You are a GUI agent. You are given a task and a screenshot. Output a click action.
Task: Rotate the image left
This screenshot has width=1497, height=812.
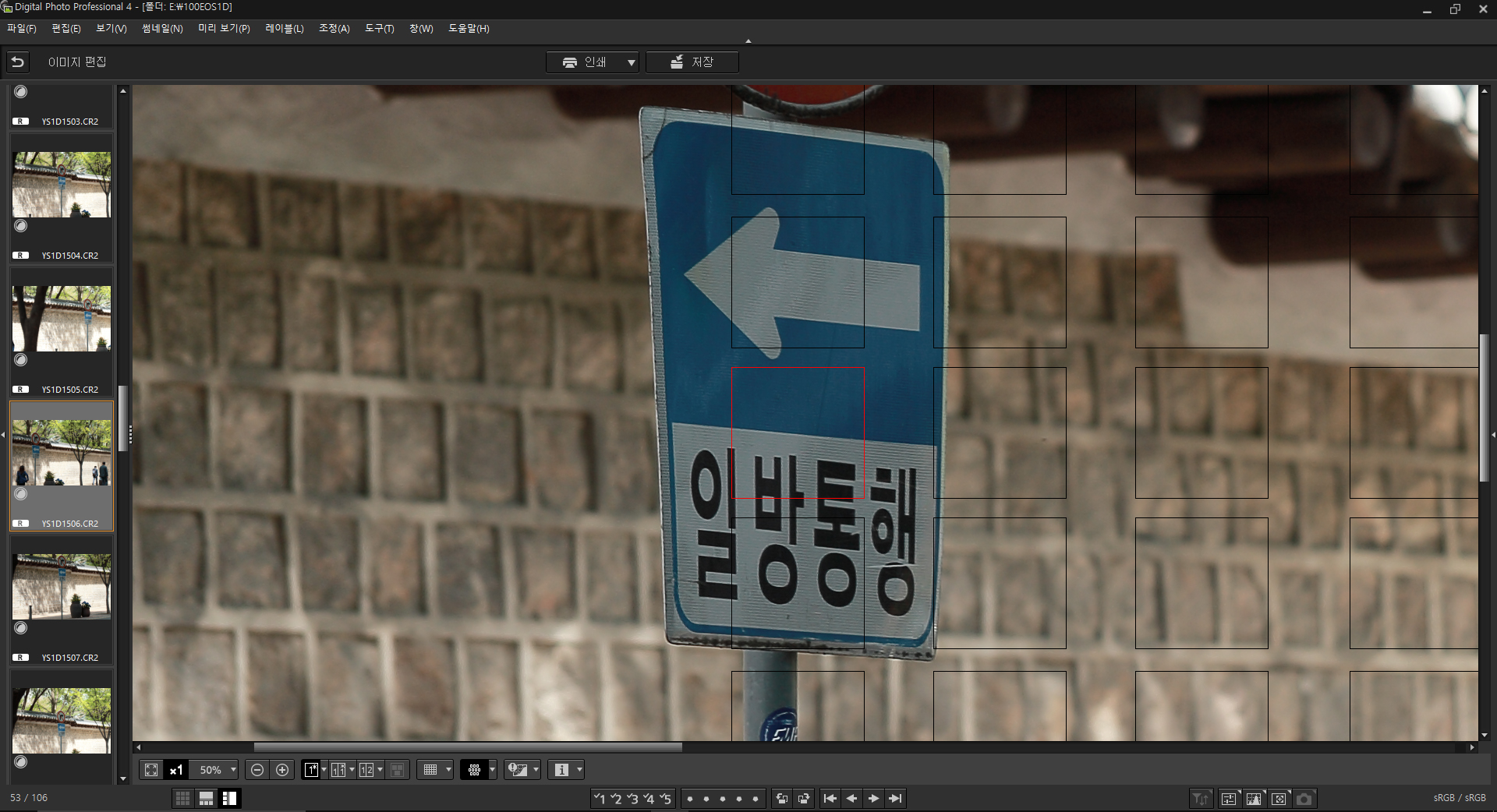[781, 798]
